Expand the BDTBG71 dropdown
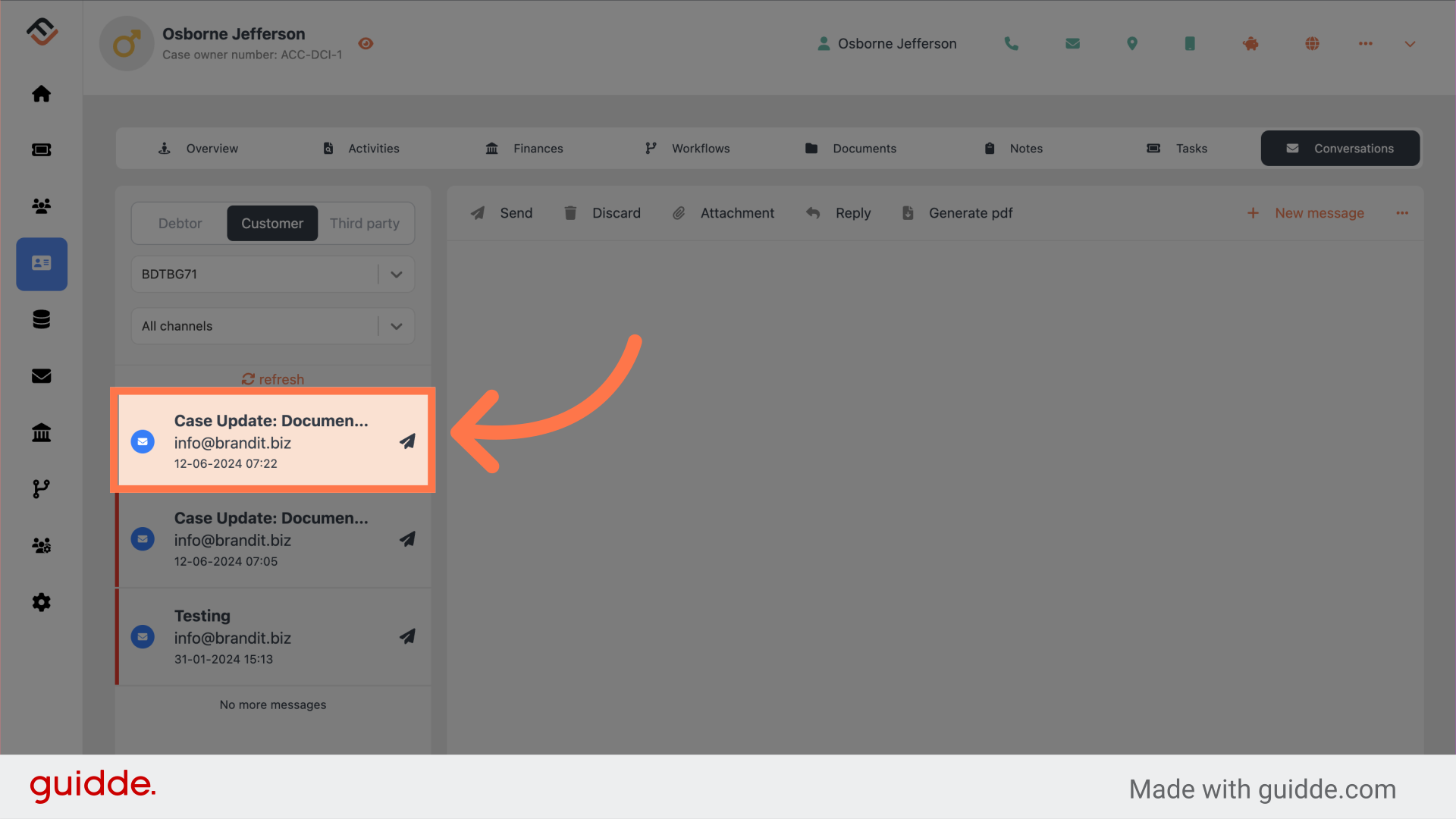This screenshot has height=819, width=1456. tap(395, 274)
